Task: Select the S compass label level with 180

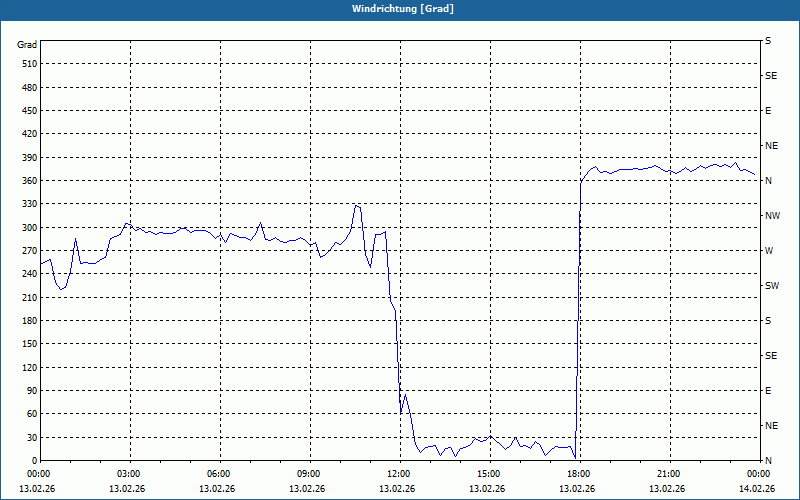Action: [768, 321]
